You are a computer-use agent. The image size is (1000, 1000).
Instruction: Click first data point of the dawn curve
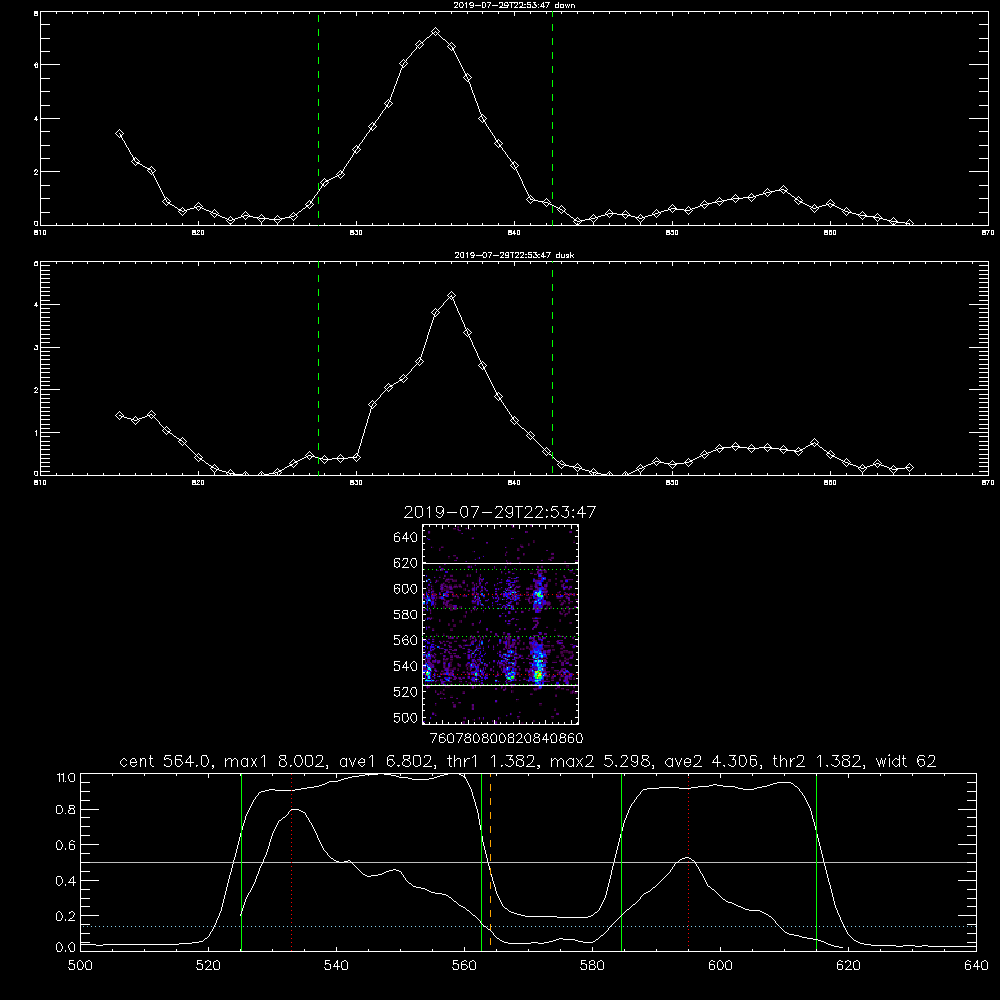click(x=119, y=134)
